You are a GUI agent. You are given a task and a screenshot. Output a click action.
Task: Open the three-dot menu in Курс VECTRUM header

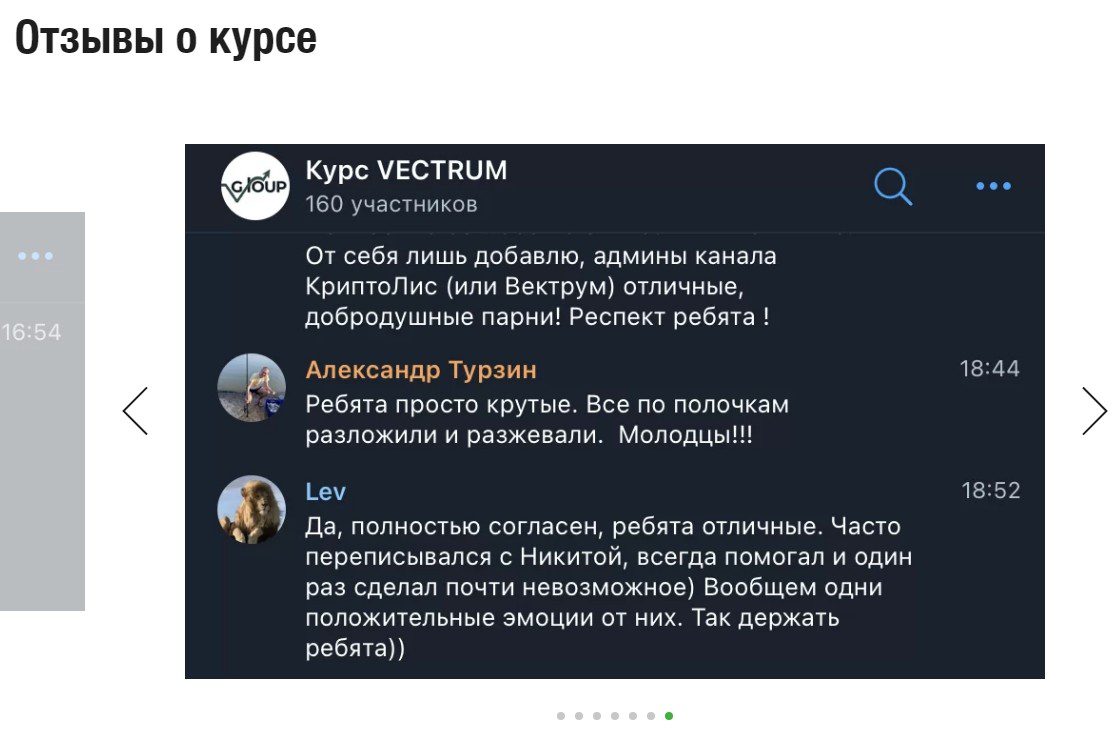[x=993, y=186]
